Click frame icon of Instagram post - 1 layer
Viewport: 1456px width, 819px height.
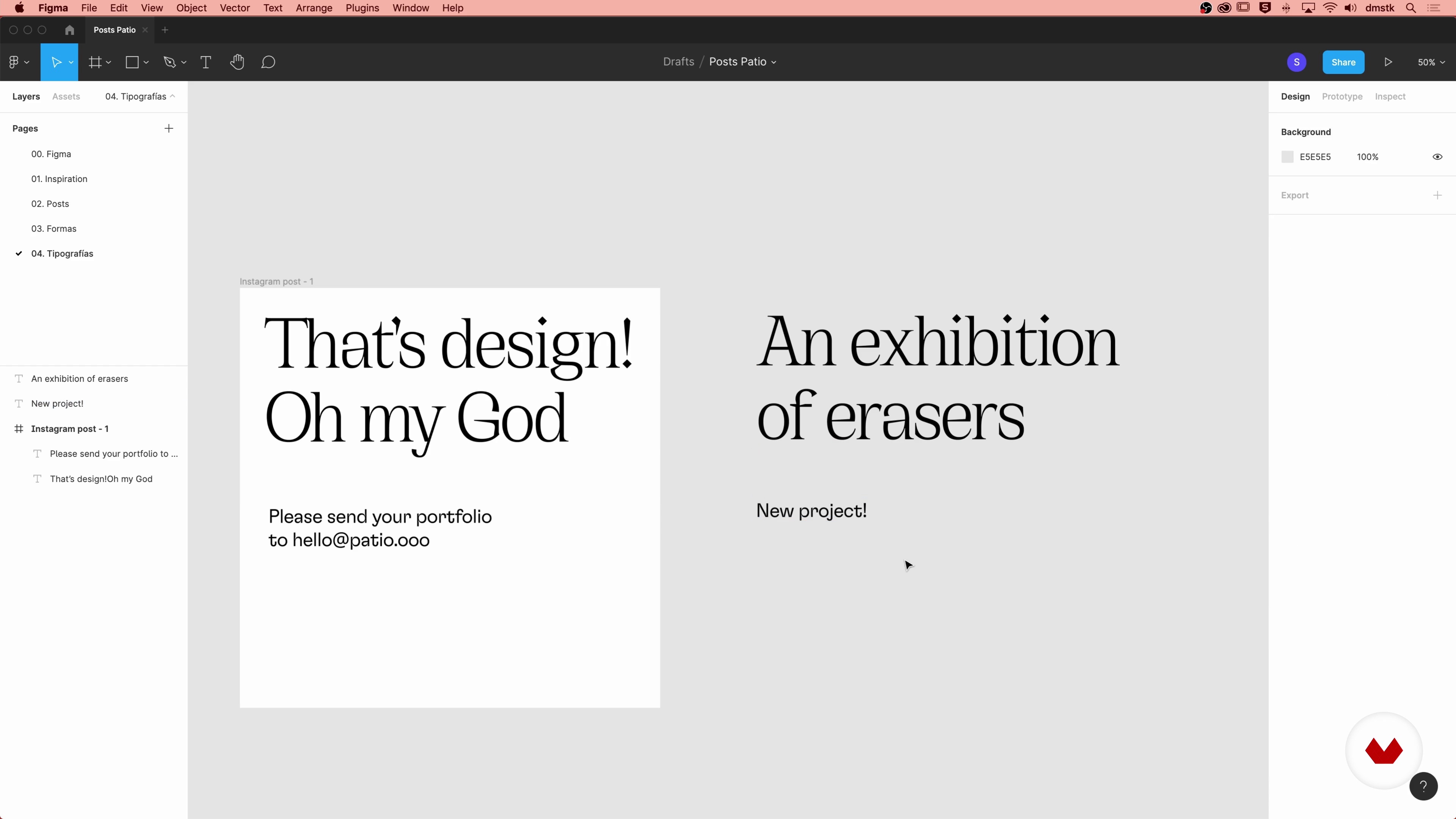click(19, 428)
